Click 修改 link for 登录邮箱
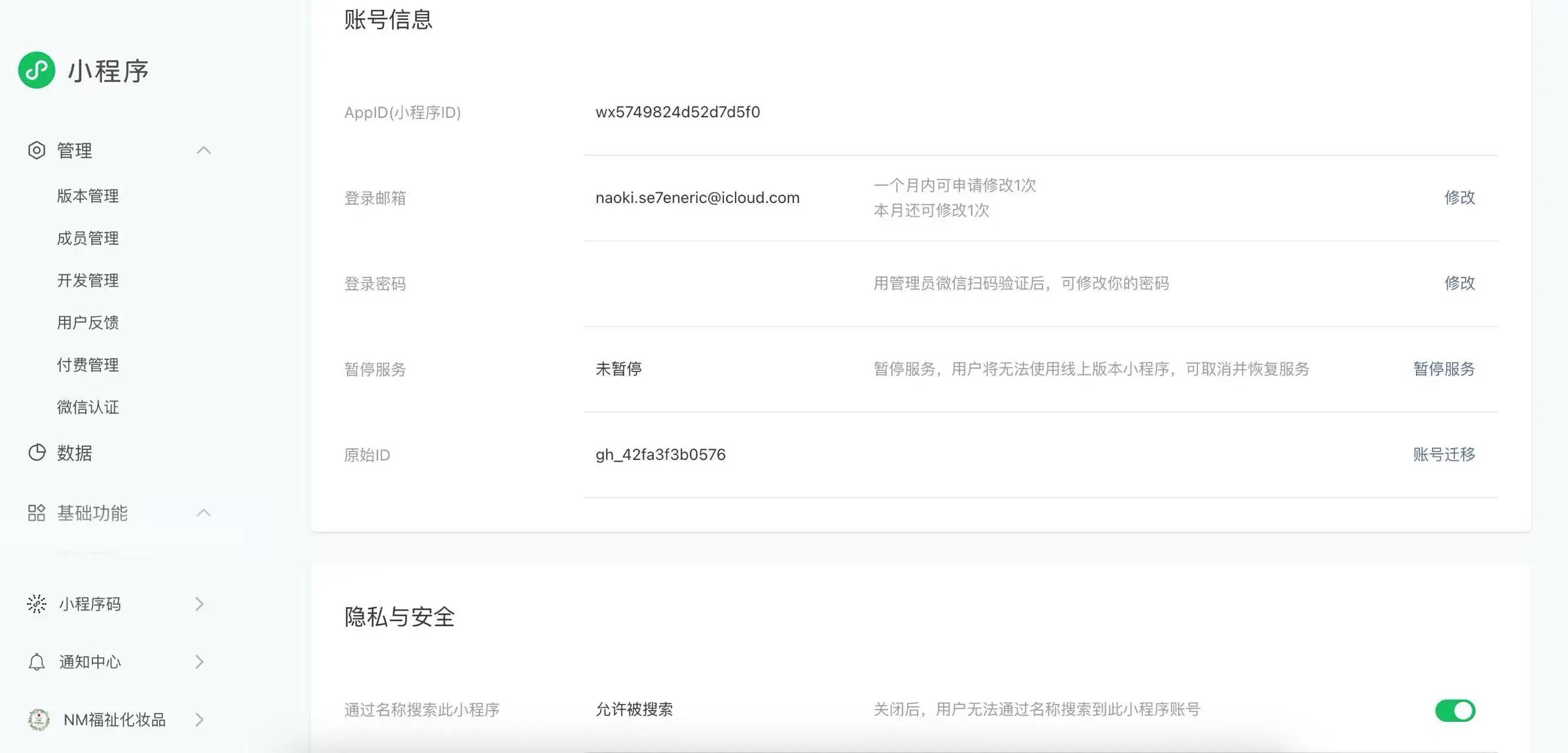 [x=1459, y=197]
